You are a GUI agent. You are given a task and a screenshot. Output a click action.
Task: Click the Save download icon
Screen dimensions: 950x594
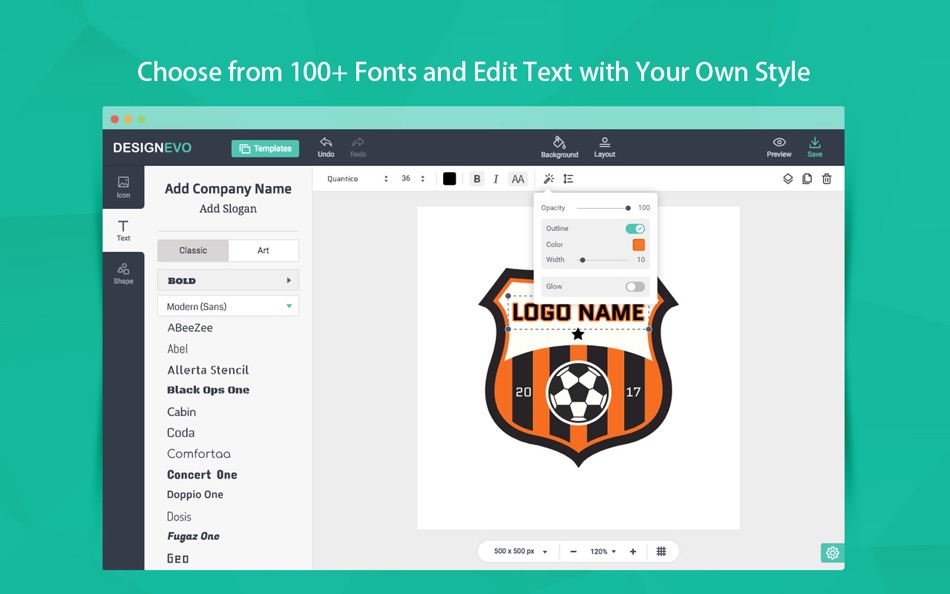click(x=815, y=142)
